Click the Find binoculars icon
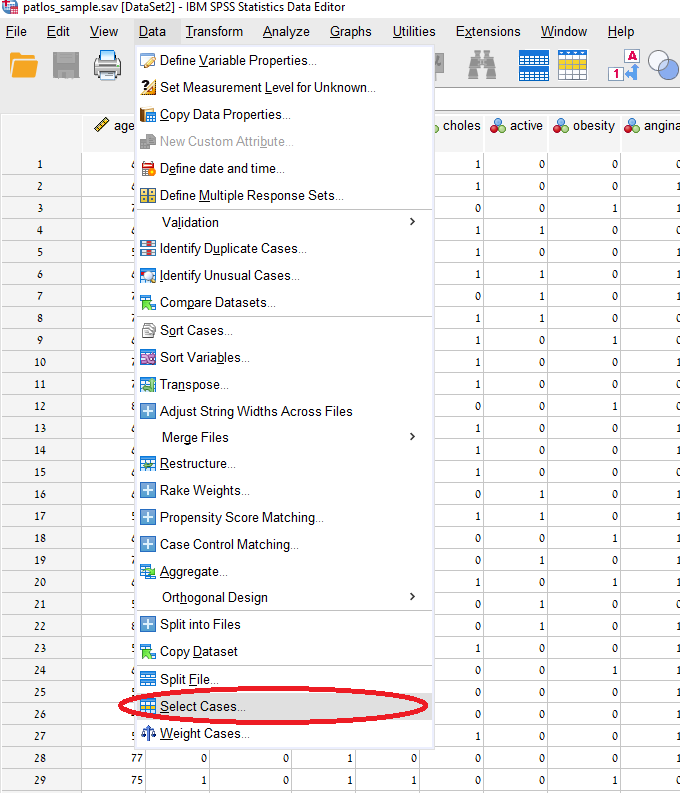 pyautogui.click(x=484, y=66)
